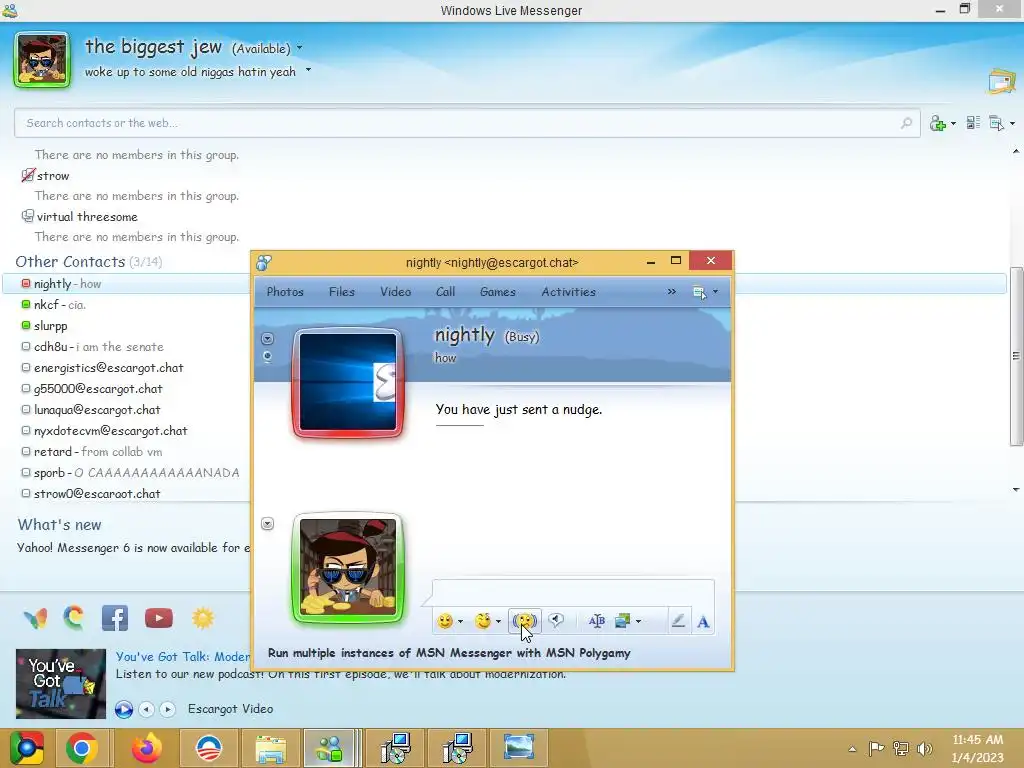This screenshot has height=768, width=1024.
Task: Click the volume icon in system tray
Action: tap(925, 748)
